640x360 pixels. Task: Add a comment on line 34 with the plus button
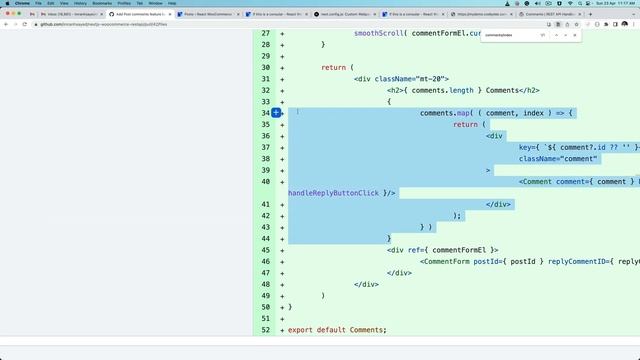click(x=276, y=113)
